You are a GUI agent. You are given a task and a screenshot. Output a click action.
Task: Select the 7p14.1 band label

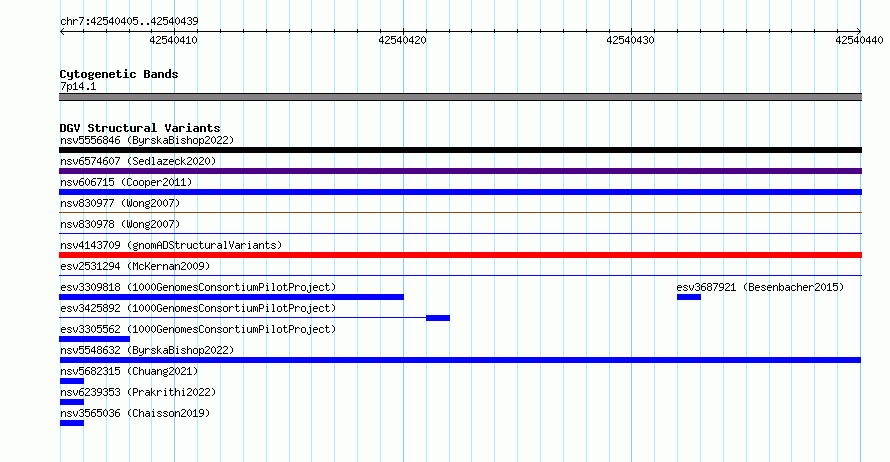pos(78,86)
